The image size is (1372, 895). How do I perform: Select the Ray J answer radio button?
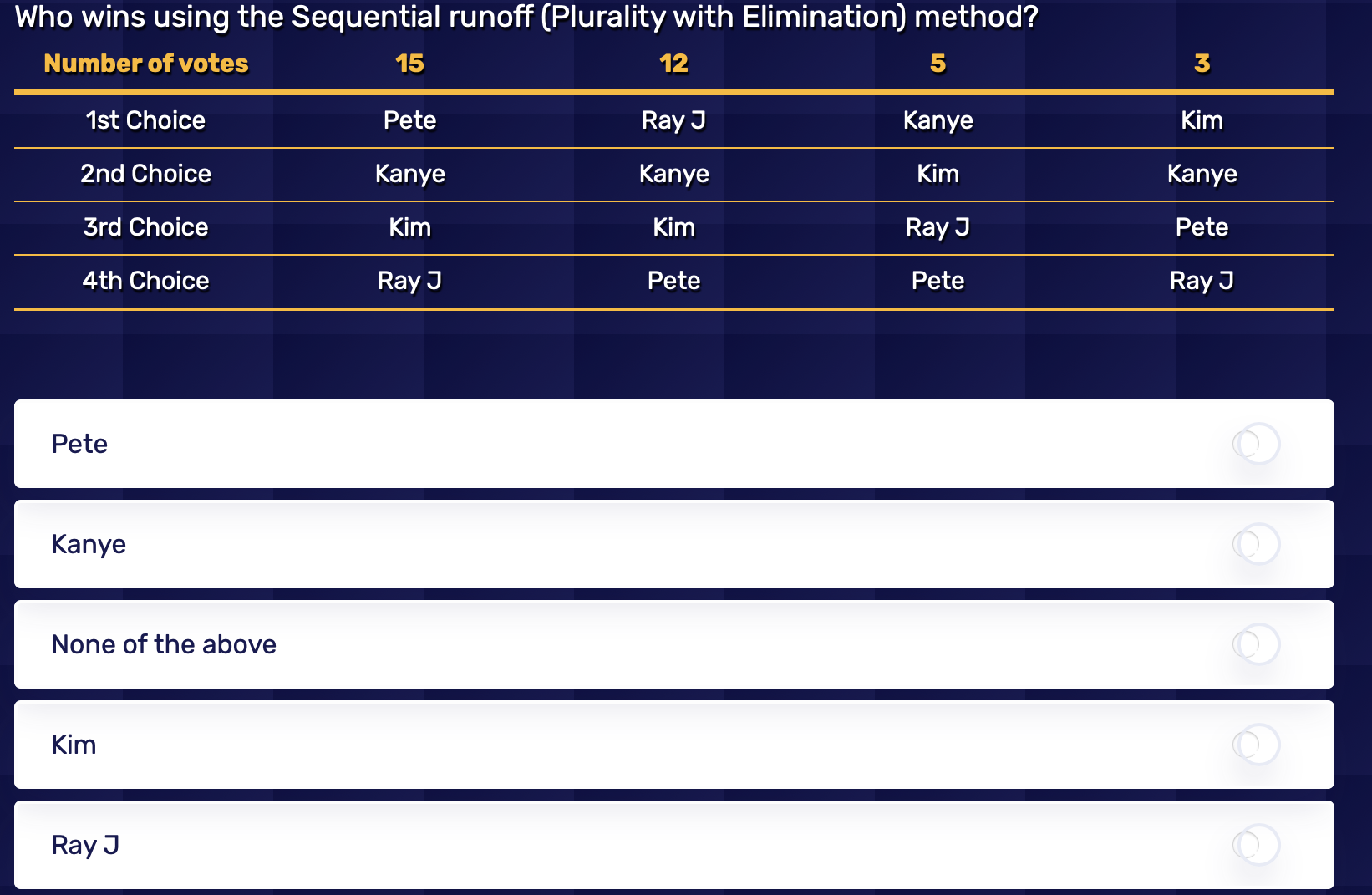pyautogui.click(x=1256, y=845)
